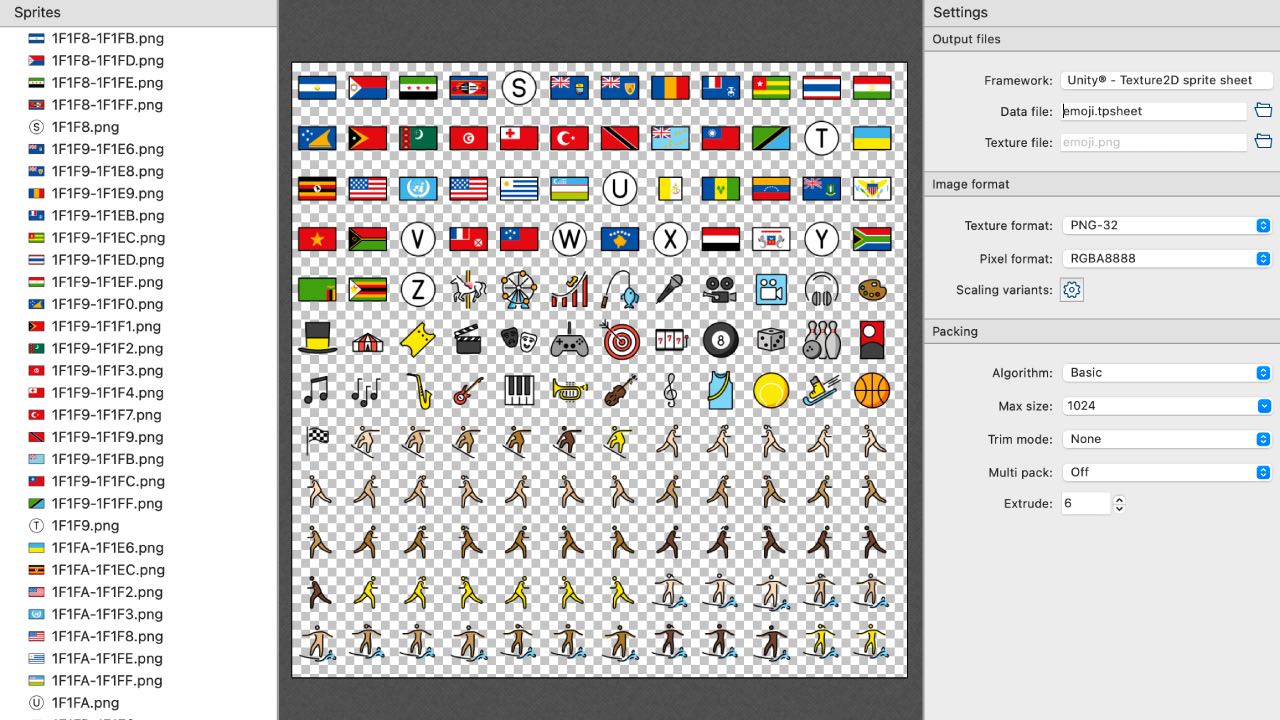
Task: Open Scaling variants gear settings
Action: (1071, 290)
